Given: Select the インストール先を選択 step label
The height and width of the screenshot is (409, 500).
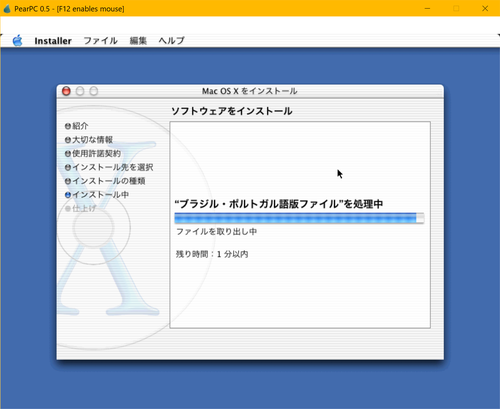Looking at the screenshot, I should click(113, 167).
